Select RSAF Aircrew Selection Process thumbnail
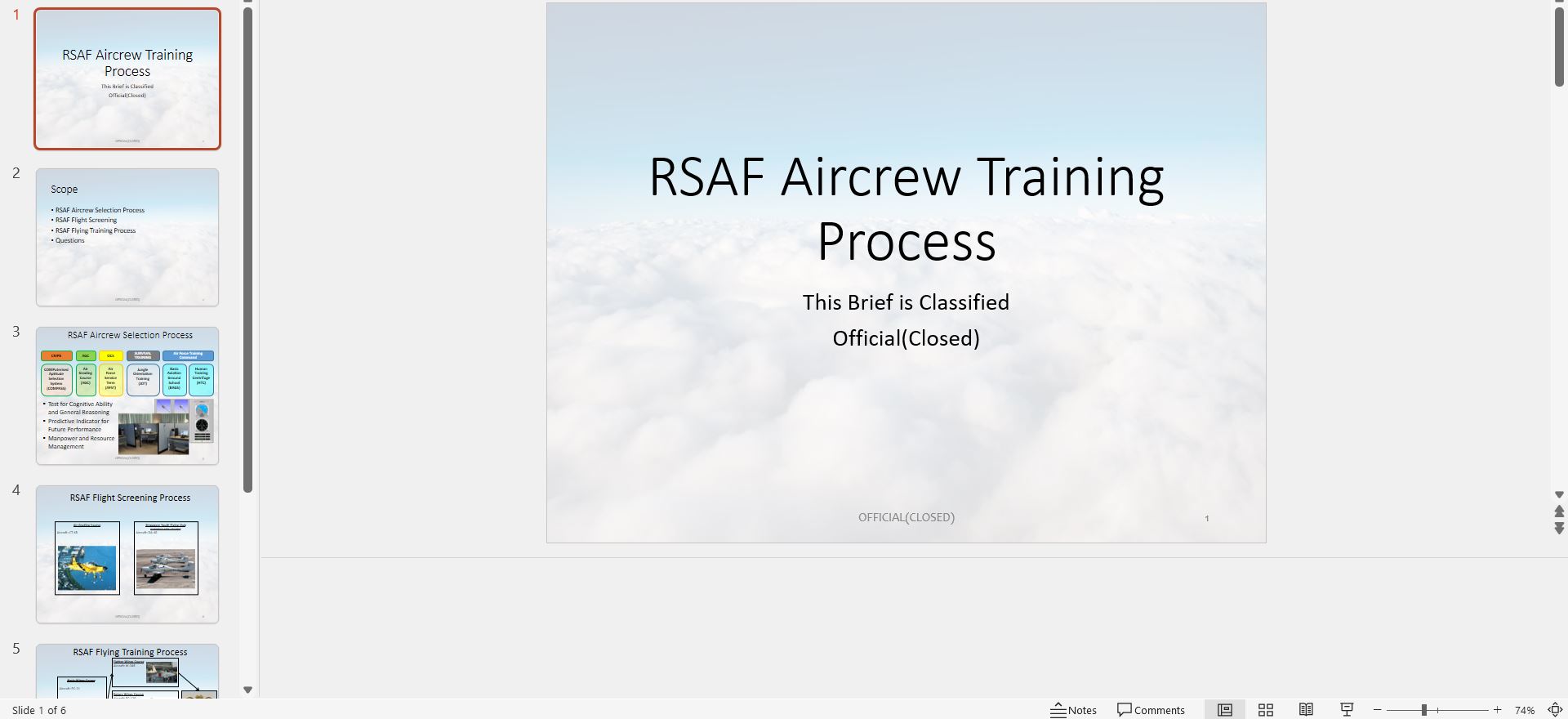 click(127, 396)
